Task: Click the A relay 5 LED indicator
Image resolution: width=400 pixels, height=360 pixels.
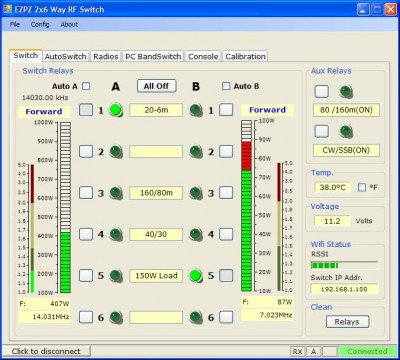Action: click(x=116, y=276)
